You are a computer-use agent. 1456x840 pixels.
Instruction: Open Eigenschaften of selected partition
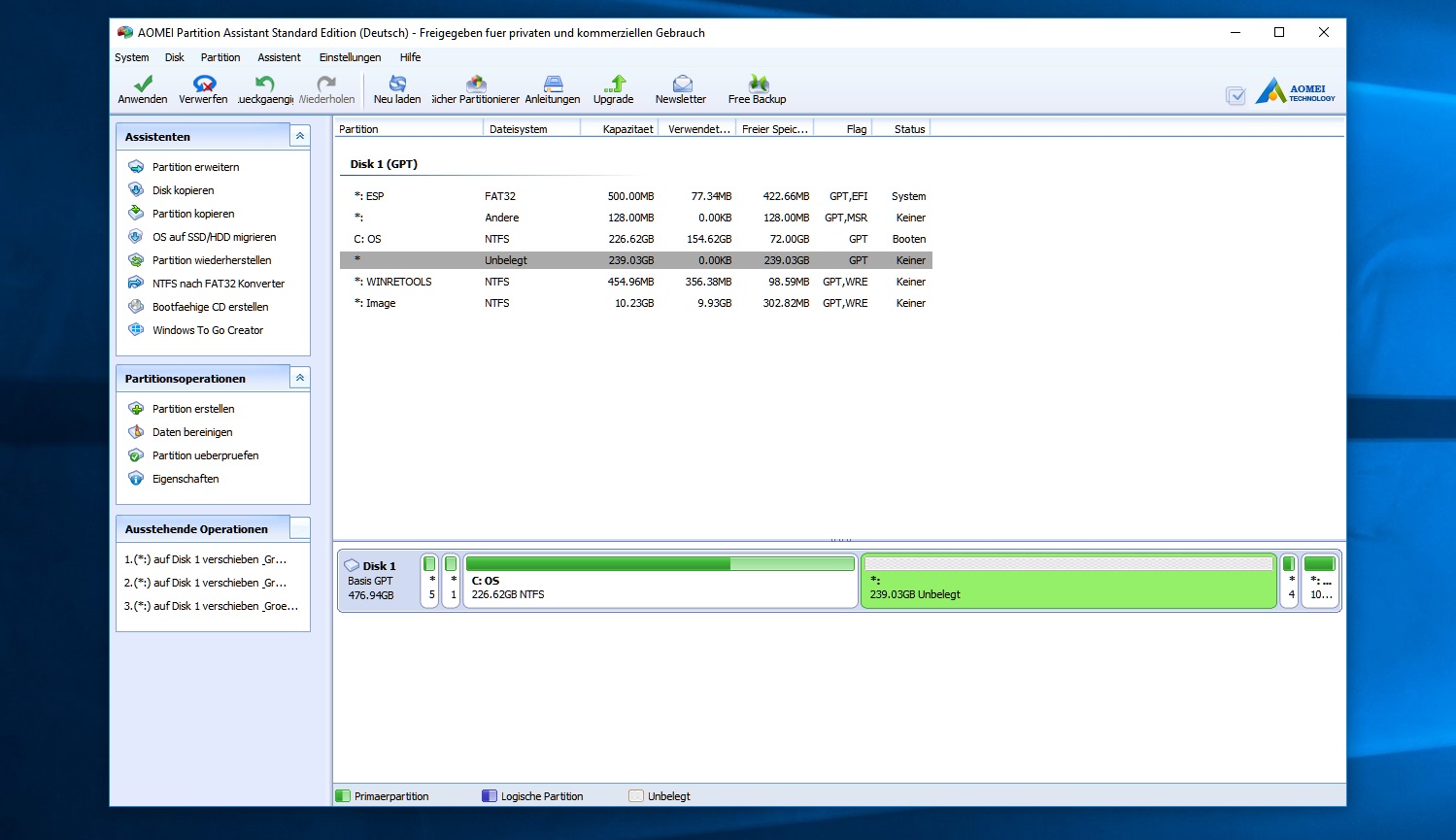tap(186, 479)
